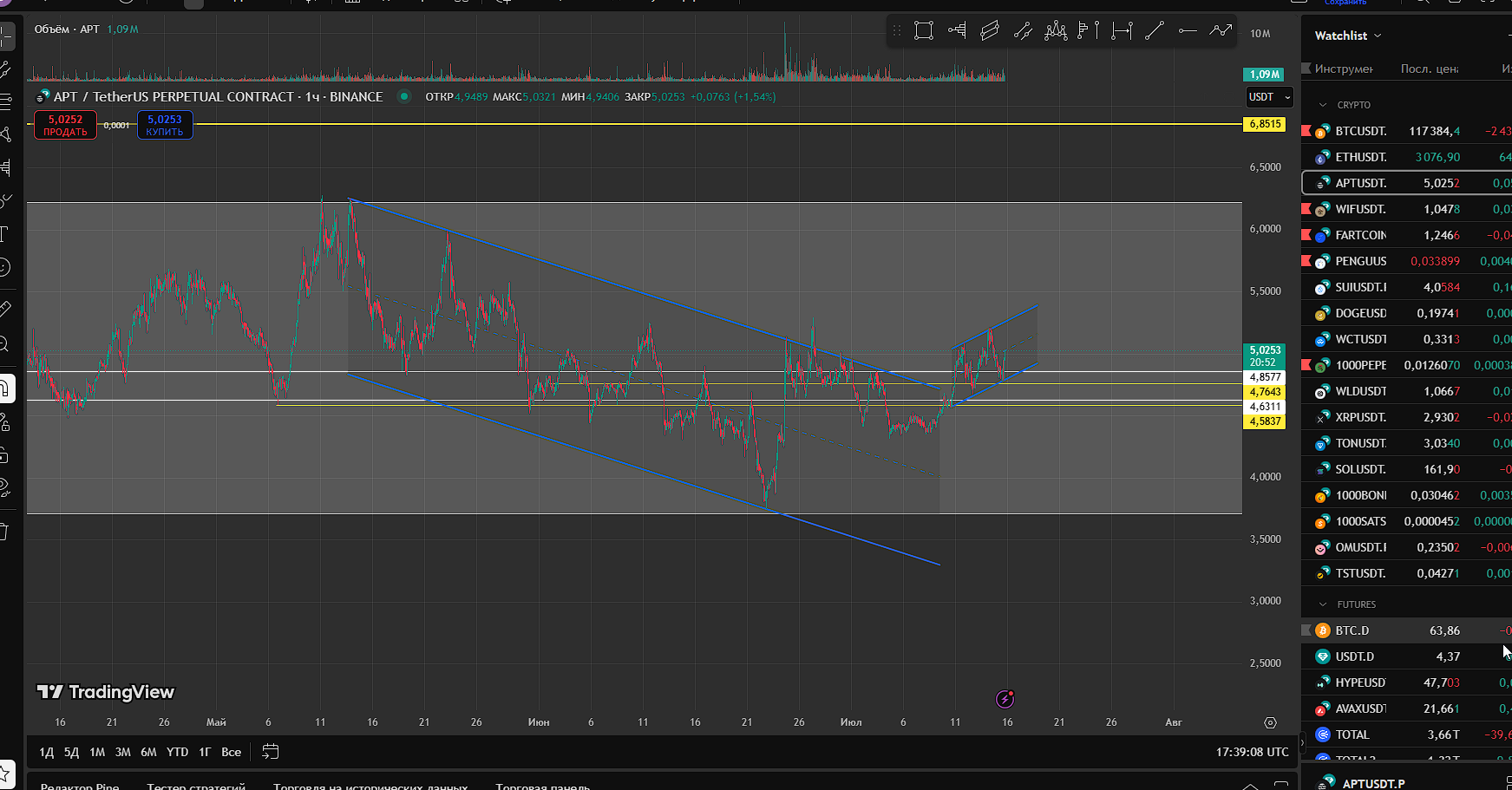Open timezone clock 17:39:08 UTC
Viewport: 1512px width, 790px height.
point(1252,752)
